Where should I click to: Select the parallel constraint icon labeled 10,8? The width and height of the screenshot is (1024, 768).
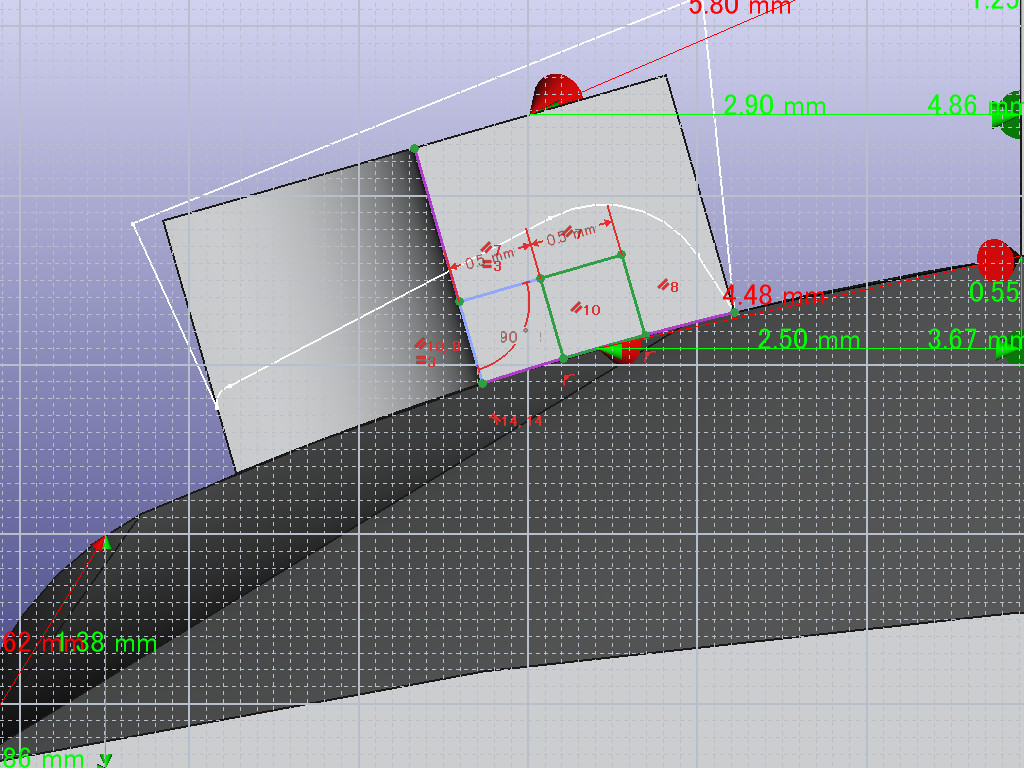pos(437,346)
